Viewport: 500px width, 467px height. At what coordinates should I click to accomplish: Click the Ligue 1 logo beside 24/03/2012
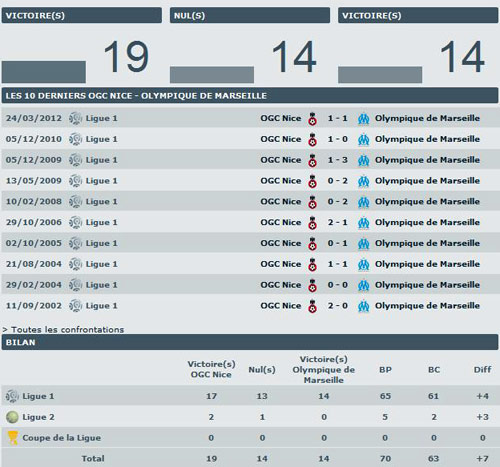tap(75, 118)
